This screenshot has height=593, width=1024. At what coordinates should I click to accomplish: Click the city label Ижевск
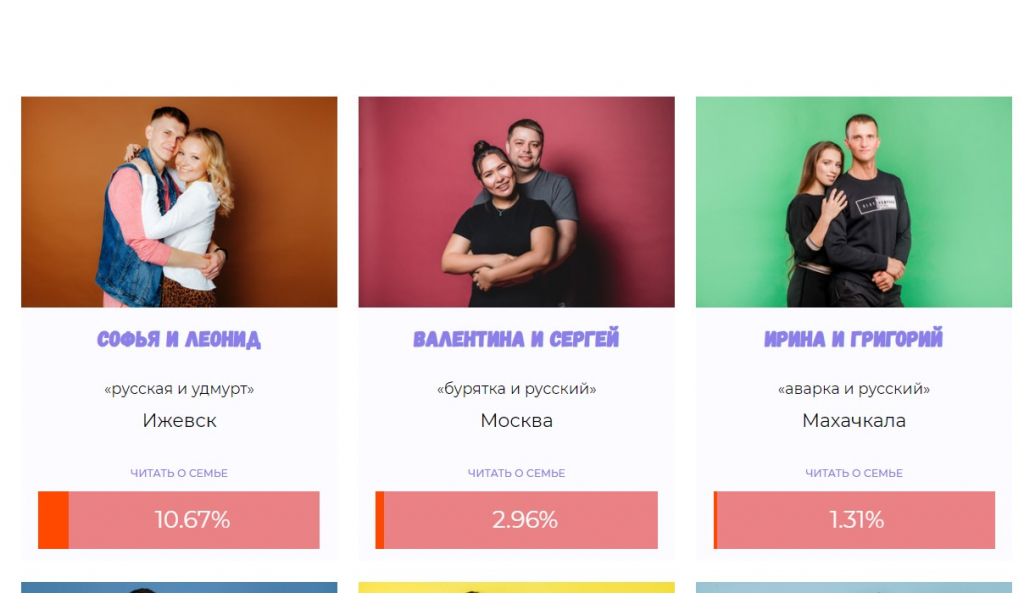pyautogui.click(x=179, y=421)
